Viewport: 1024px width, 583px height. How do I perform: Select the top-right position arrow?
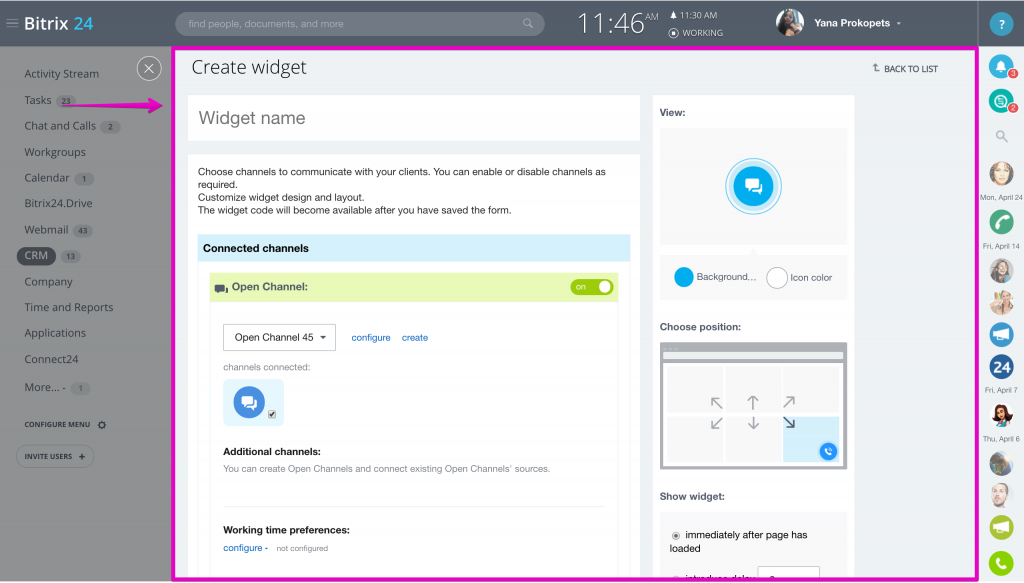click(x=789, y=401)
